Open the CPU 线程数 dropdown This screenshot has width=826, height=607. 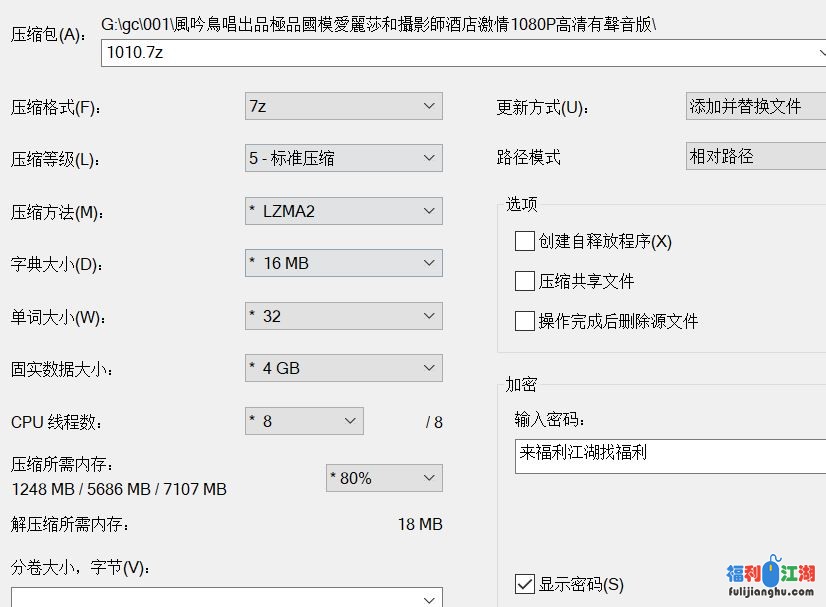point(304,421)
